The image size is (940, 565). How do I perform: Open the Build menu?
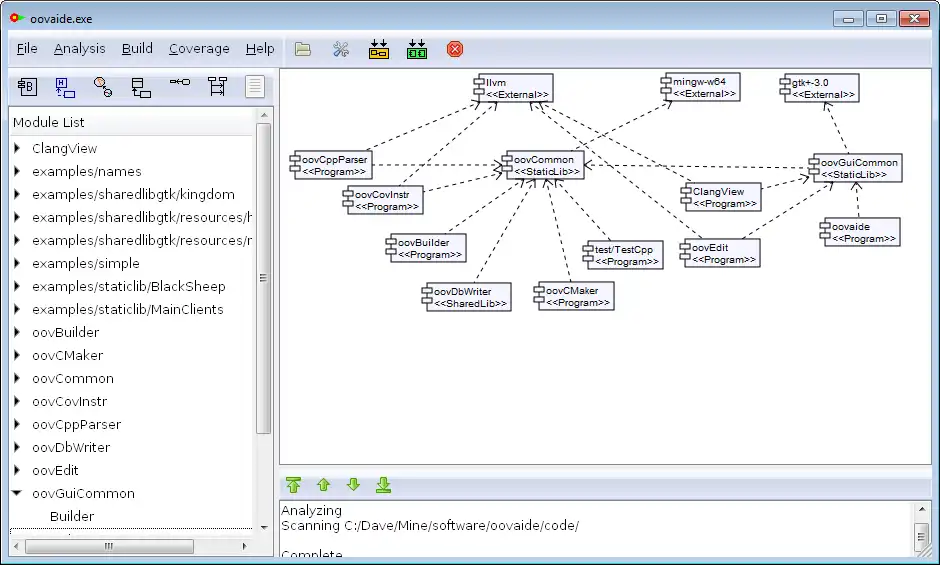point(137,49)
